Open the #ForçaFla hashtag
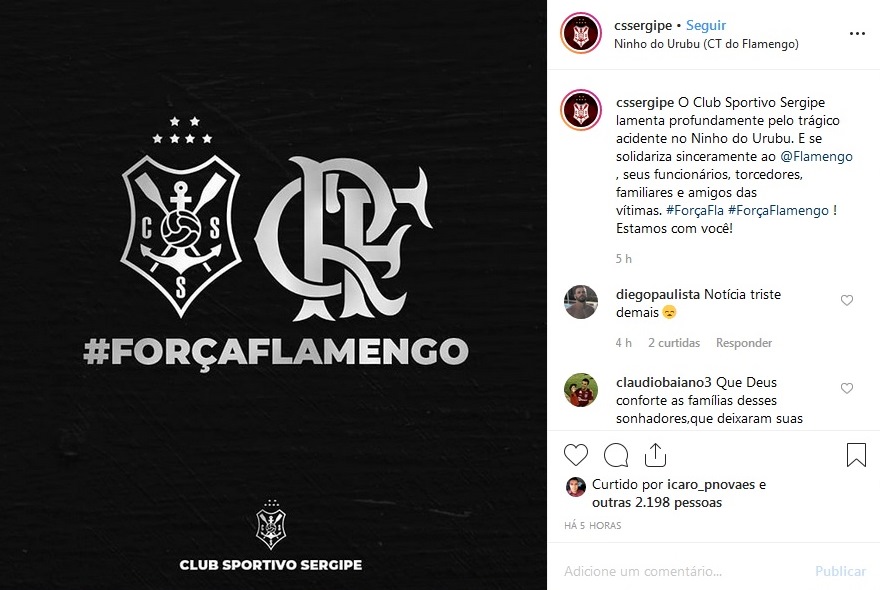This screenshot has width=880, height=590. click(x=695, y=210)
